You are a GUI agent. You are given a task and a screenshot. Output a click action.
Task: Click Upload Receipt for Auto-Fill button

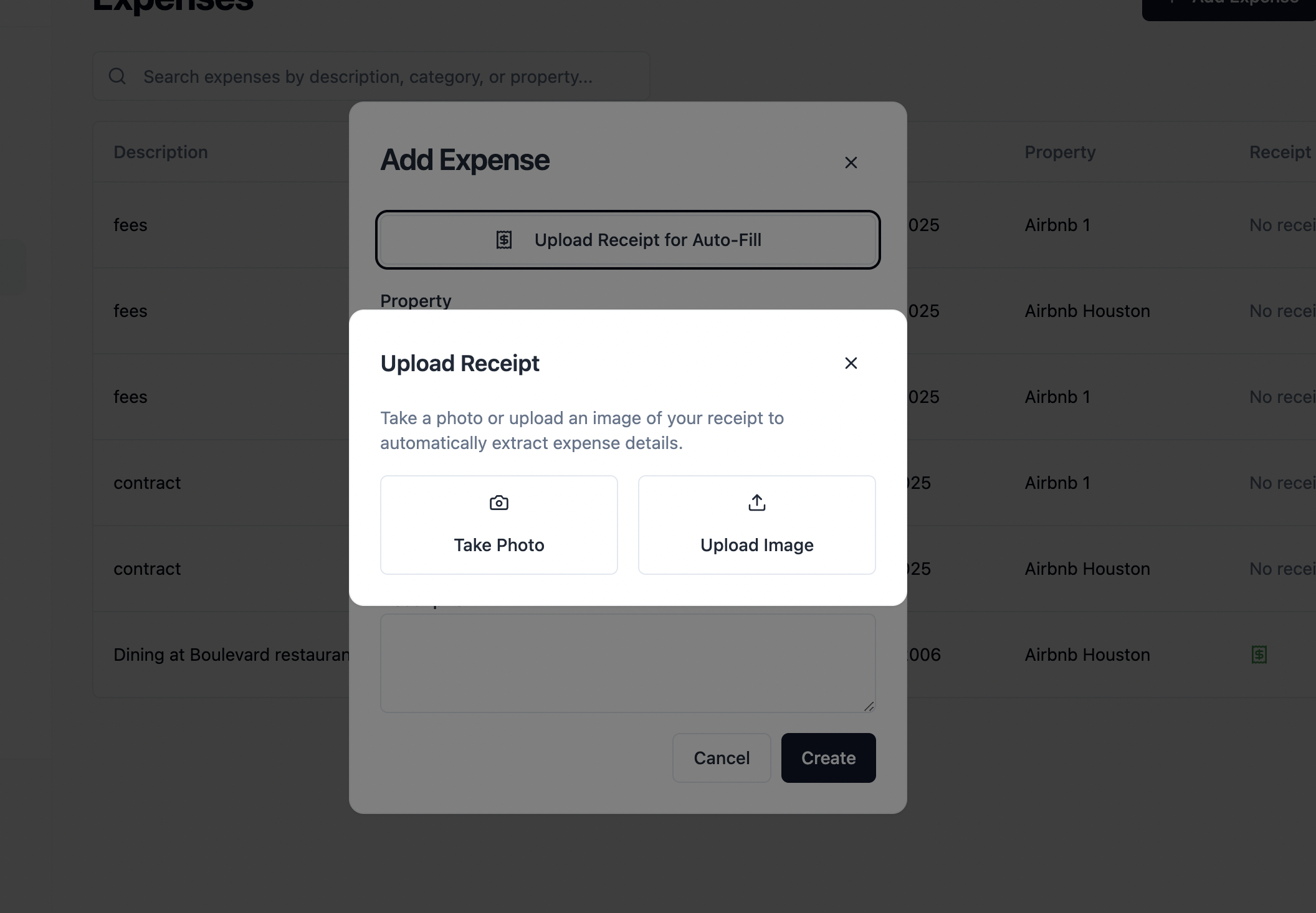pyautogui.click(x=628, y=240)
